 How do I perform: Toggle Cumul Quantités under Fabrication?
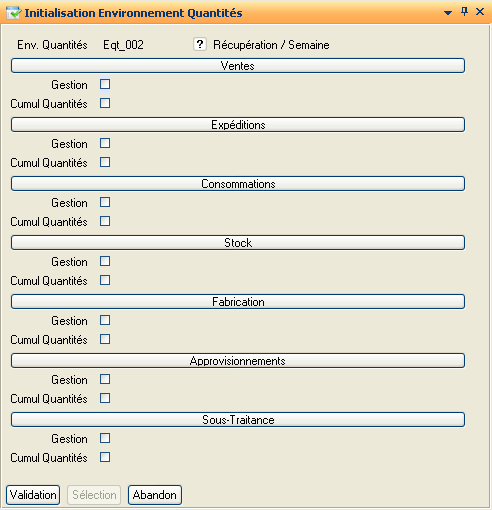pos(105,339)
